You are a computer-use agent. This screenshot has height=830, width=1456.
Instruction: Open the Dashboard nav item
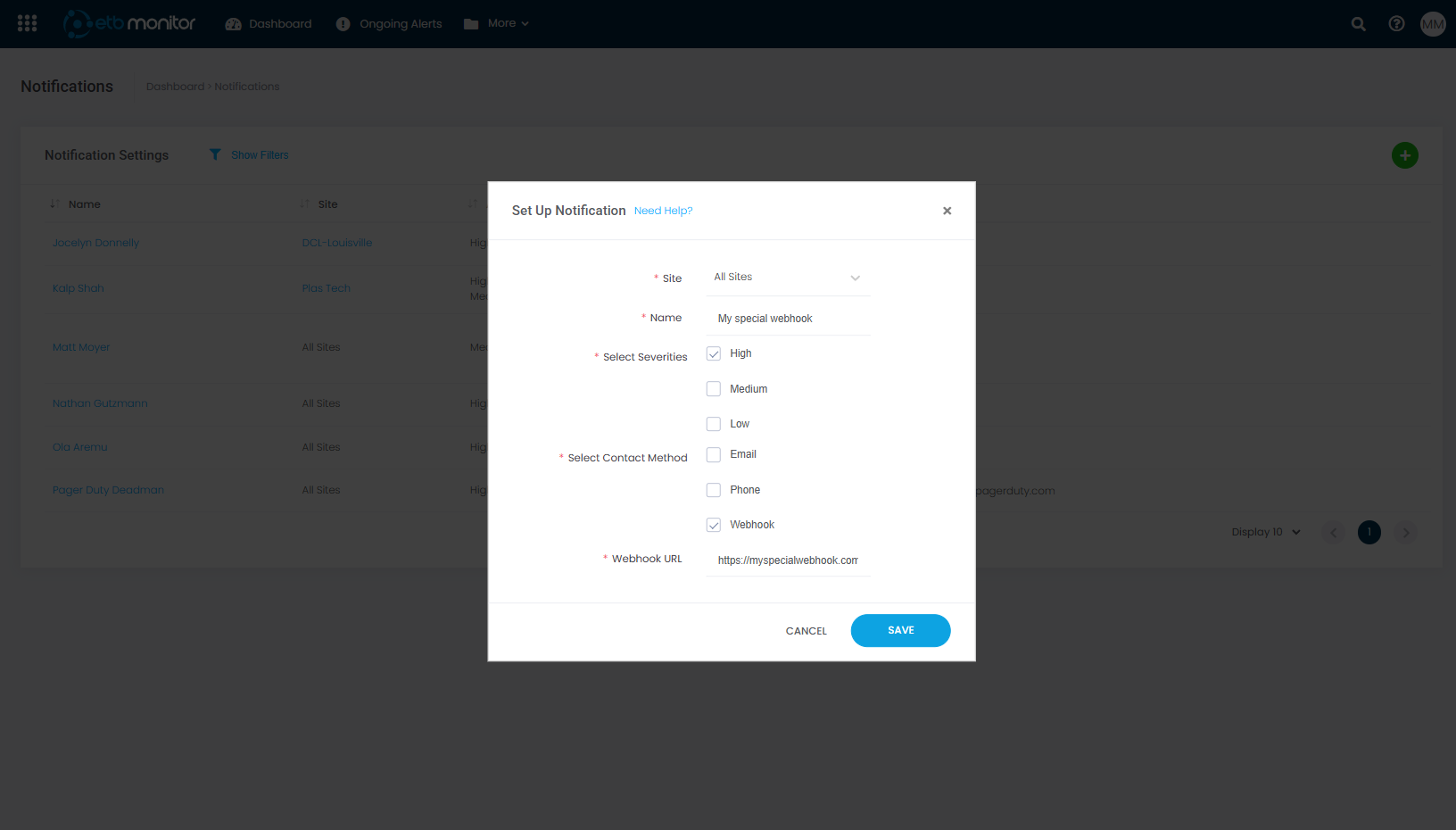[269, 23]
